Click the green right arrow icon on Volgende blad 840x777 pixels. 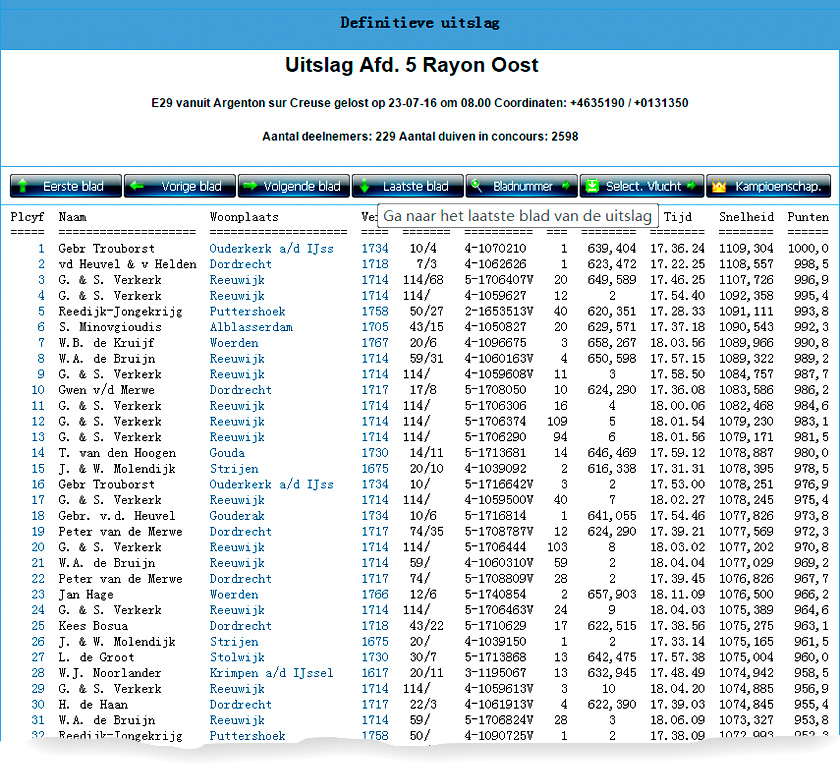250,186
